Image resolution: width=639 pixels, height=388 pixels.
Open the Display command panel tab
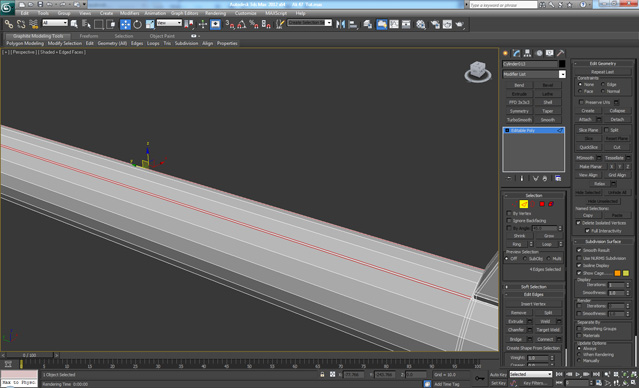[550, 53]
